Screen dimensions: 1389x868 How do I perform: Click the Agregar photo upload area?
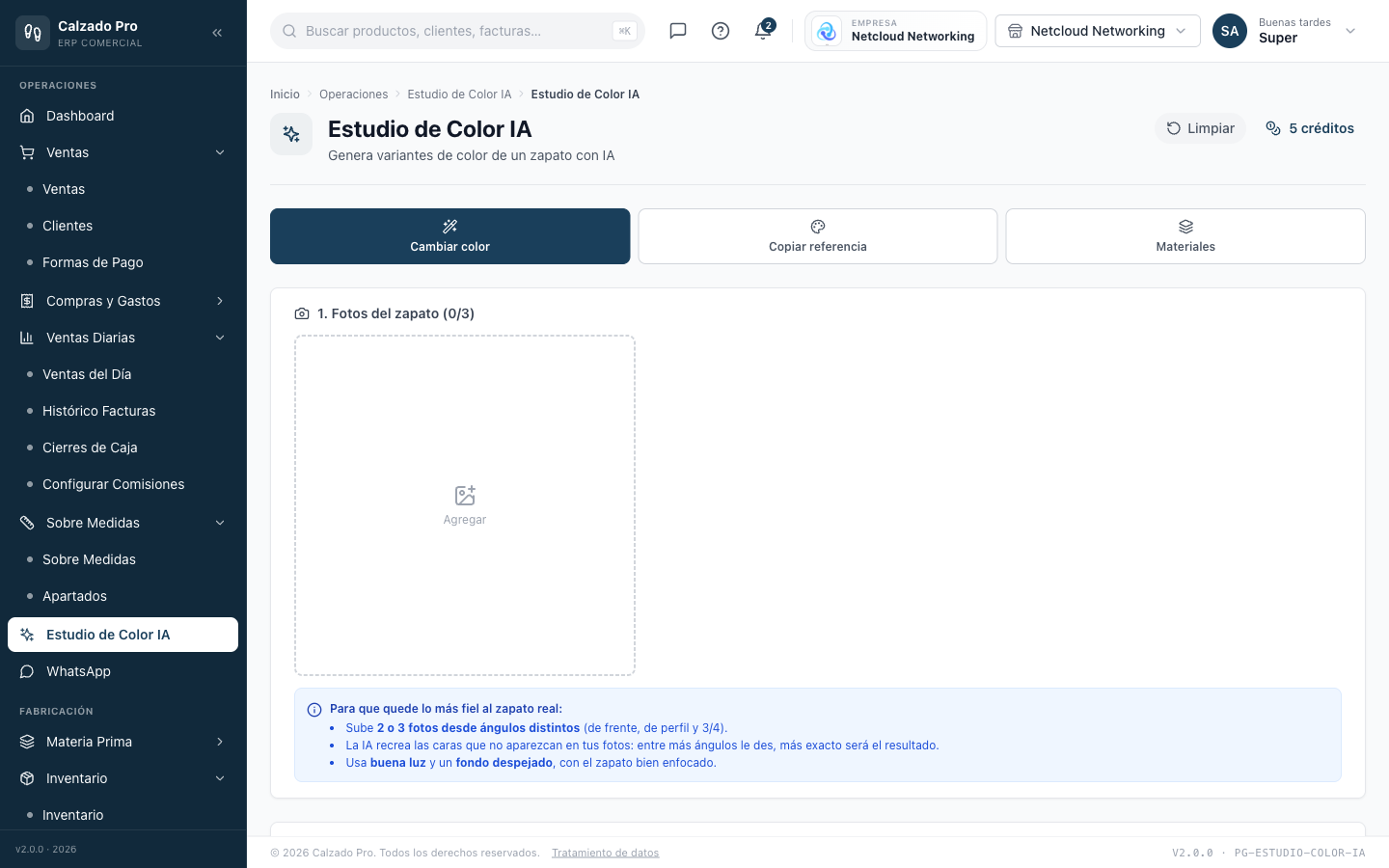465,505
